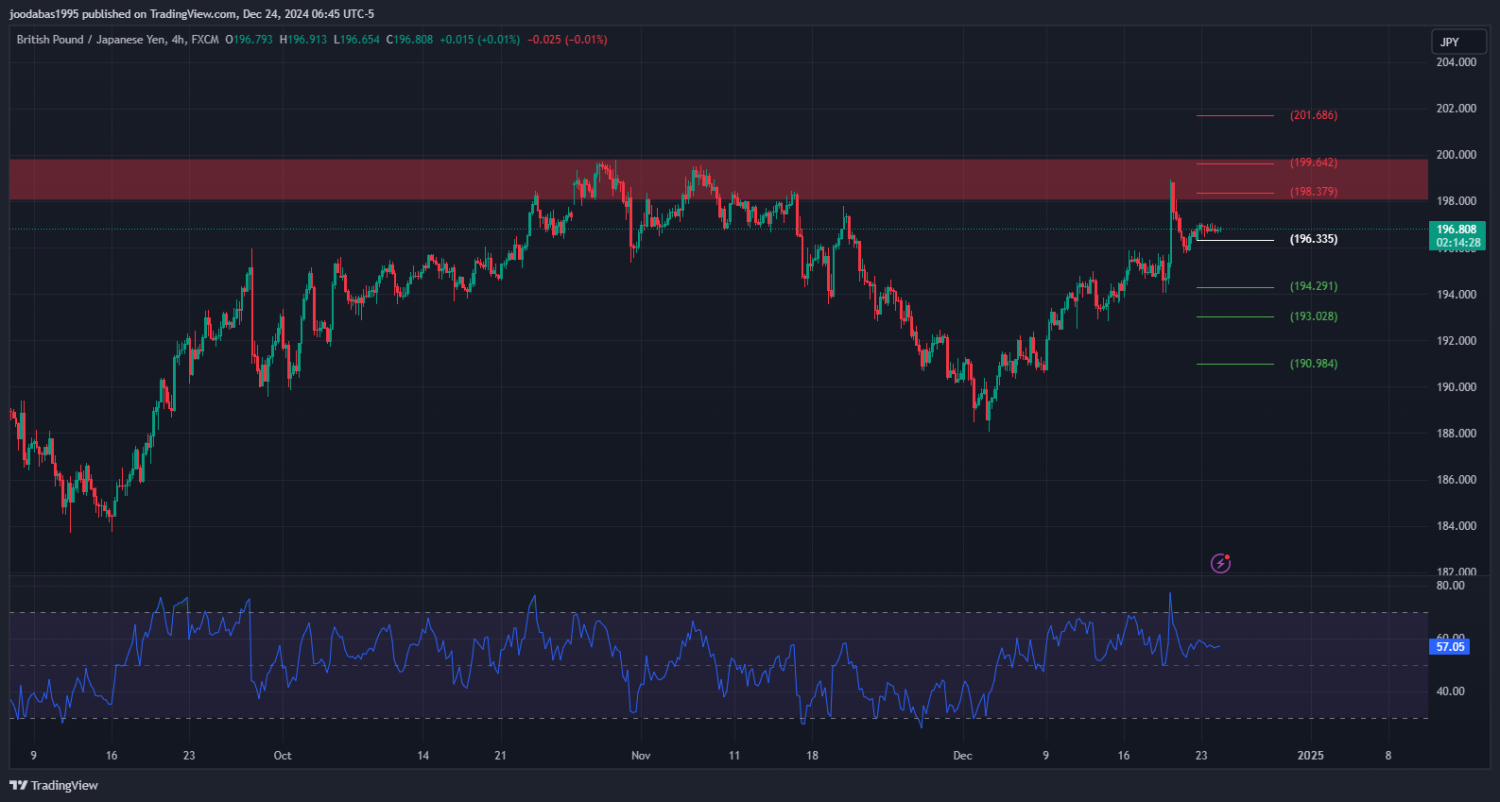Select the 196.808 current price label
Image resolution: width=1500 pixels, height=802 pixels.
coord(1459,229)
